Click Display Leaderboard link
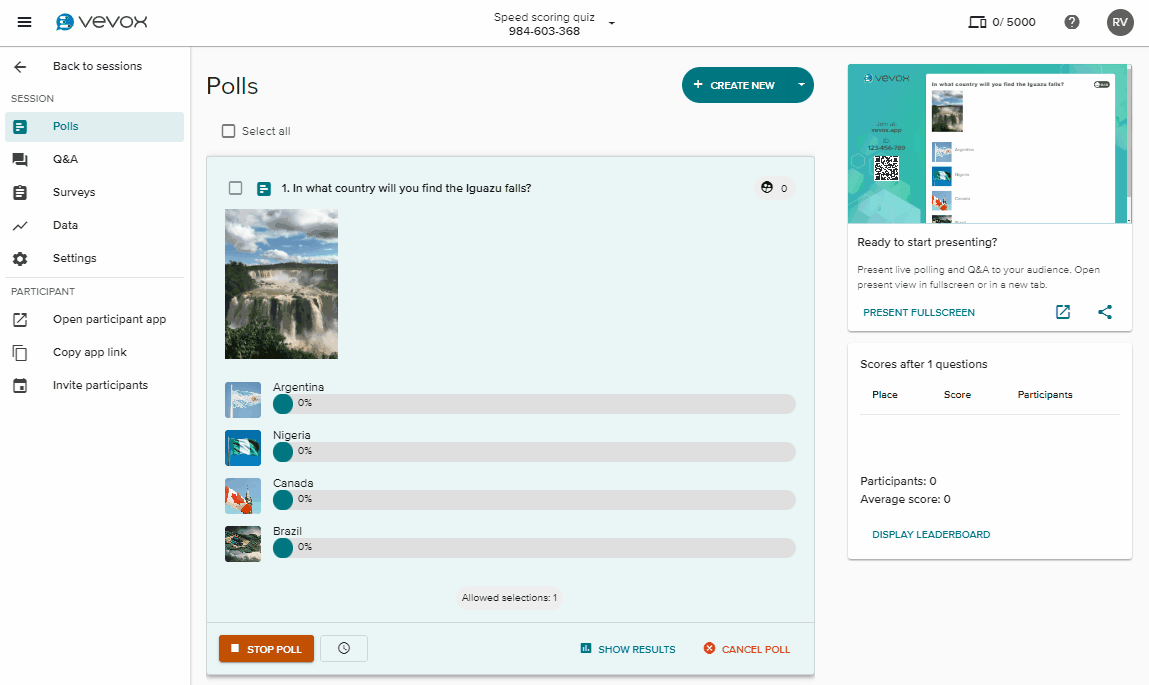The width and height of the screenshot is (1149, 685). click(x=931, y=535)
